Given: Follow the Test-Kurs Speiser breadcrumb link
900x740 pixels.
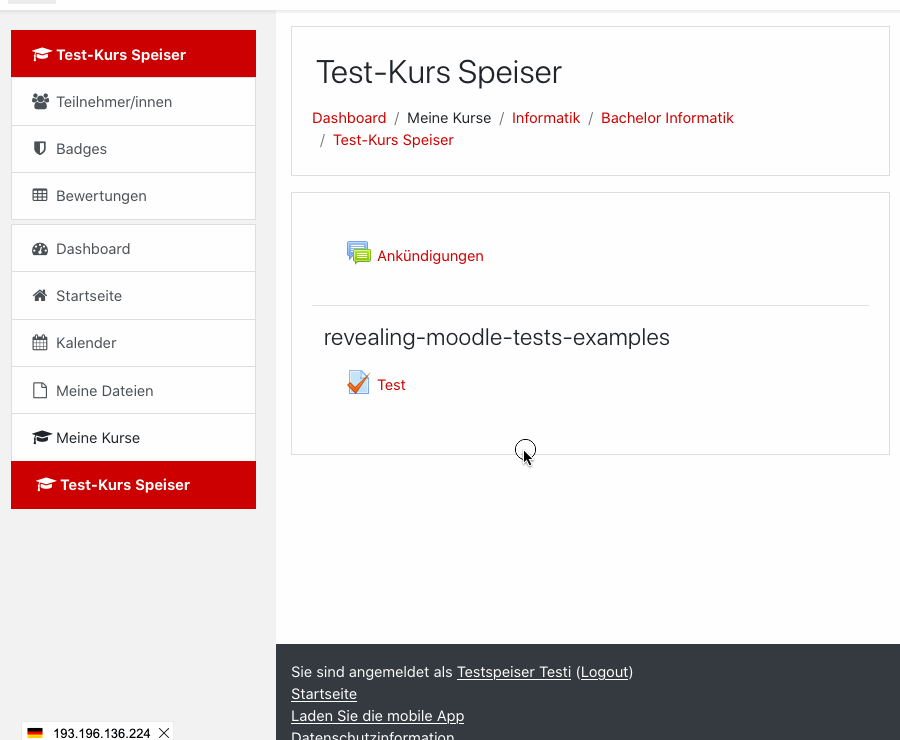Looking at the screenshot, I should [393, 140].
